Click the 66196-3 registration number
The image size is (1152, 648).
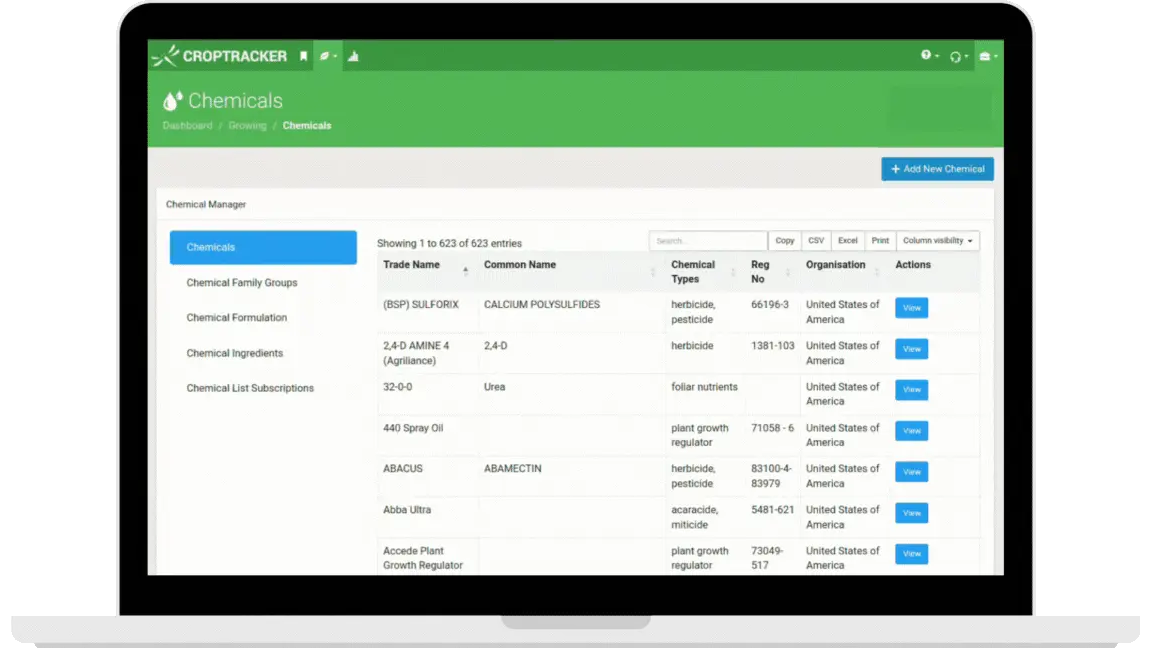tap(769, 304)
